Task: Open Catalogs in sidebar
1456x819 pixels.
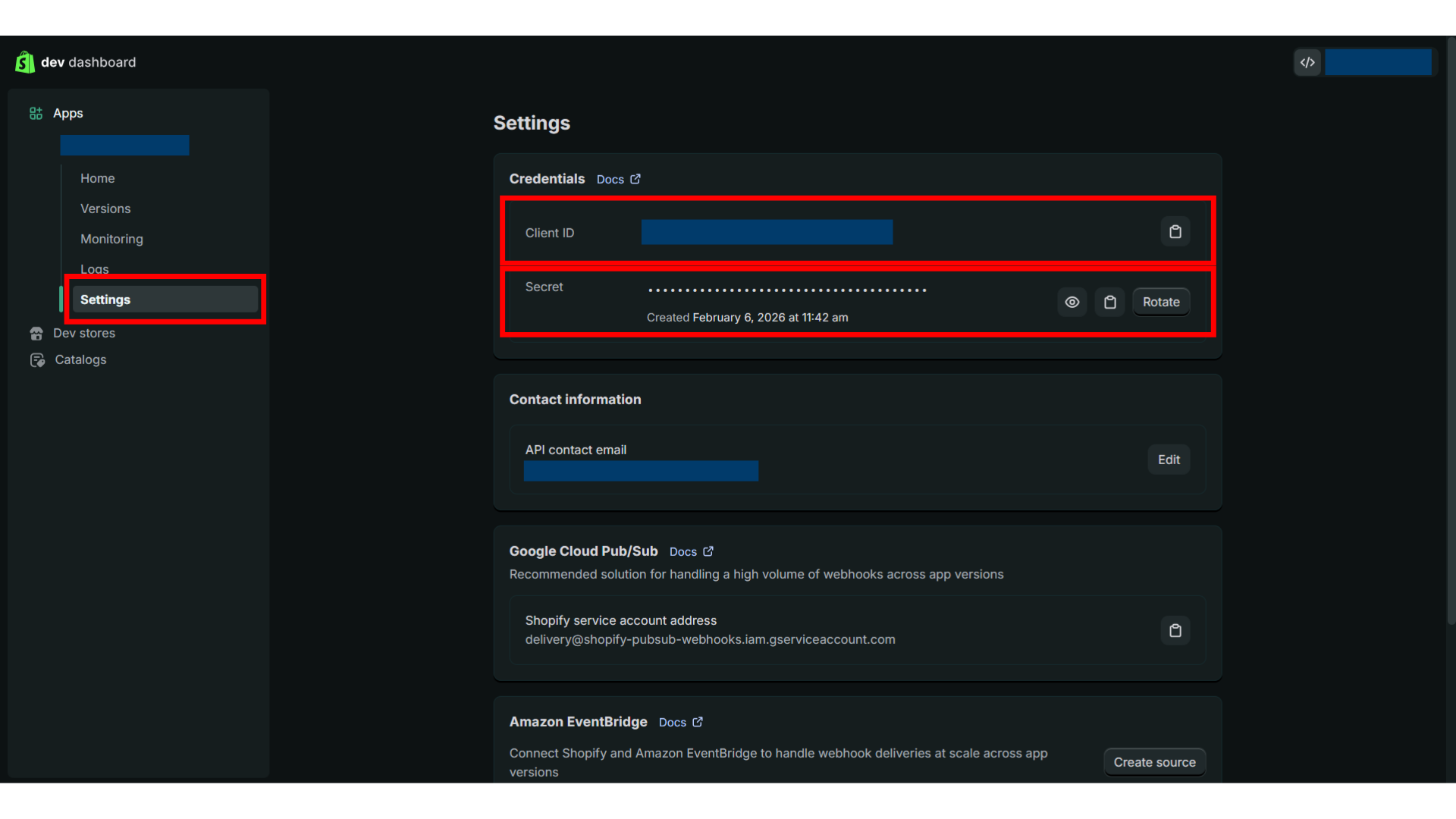Action: click(x=80, y=360)
